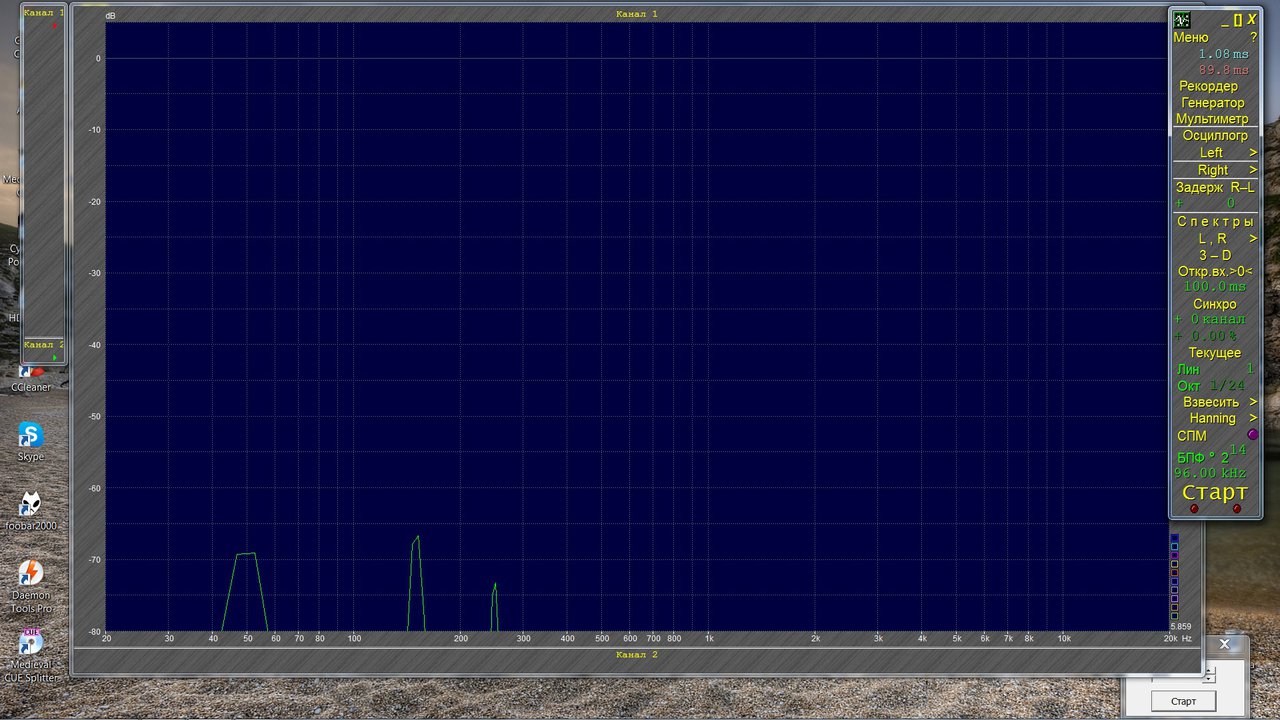Screen dimensions: 1280x720
Task: Click the analyzer app icon in the control panel
Action: [x=1182, y=19]
